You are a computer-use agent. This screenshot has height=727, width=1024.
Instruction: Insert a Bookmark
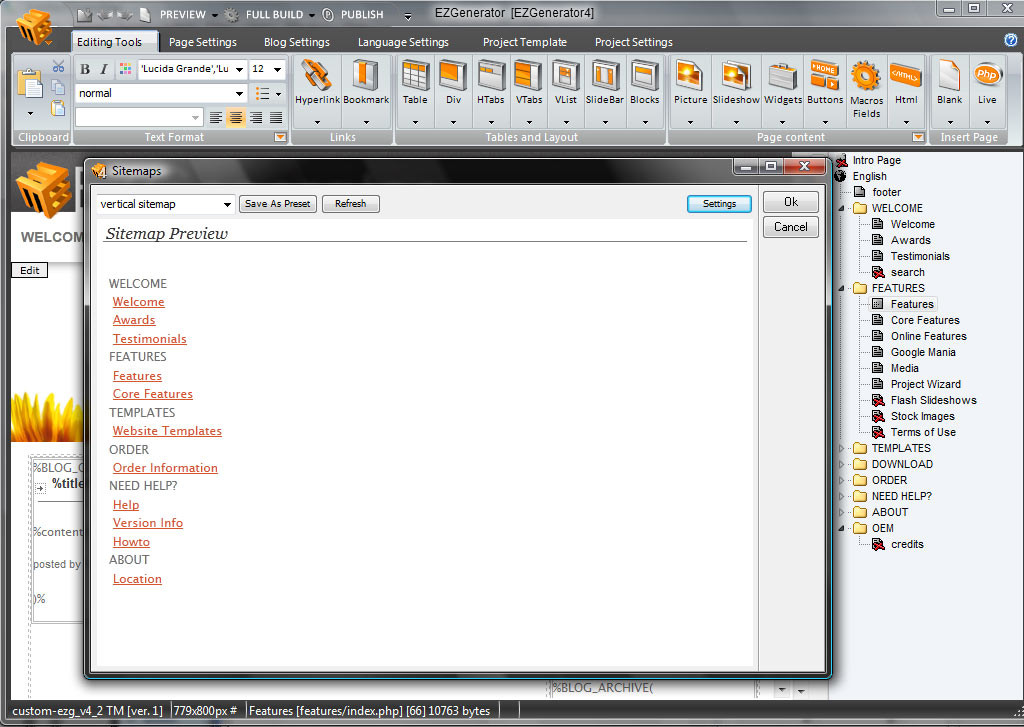[x=366, y=82]
